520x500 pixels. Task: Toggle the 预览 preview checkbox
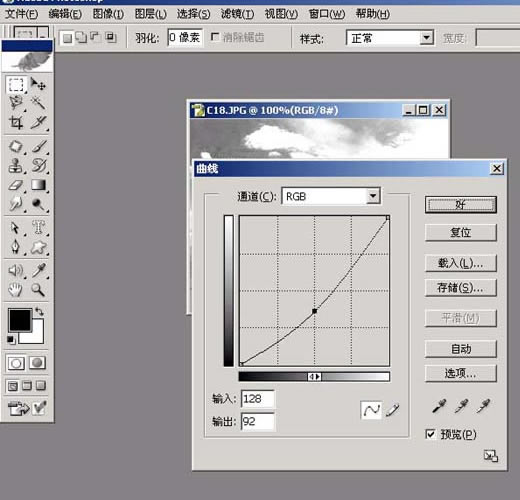431,434
